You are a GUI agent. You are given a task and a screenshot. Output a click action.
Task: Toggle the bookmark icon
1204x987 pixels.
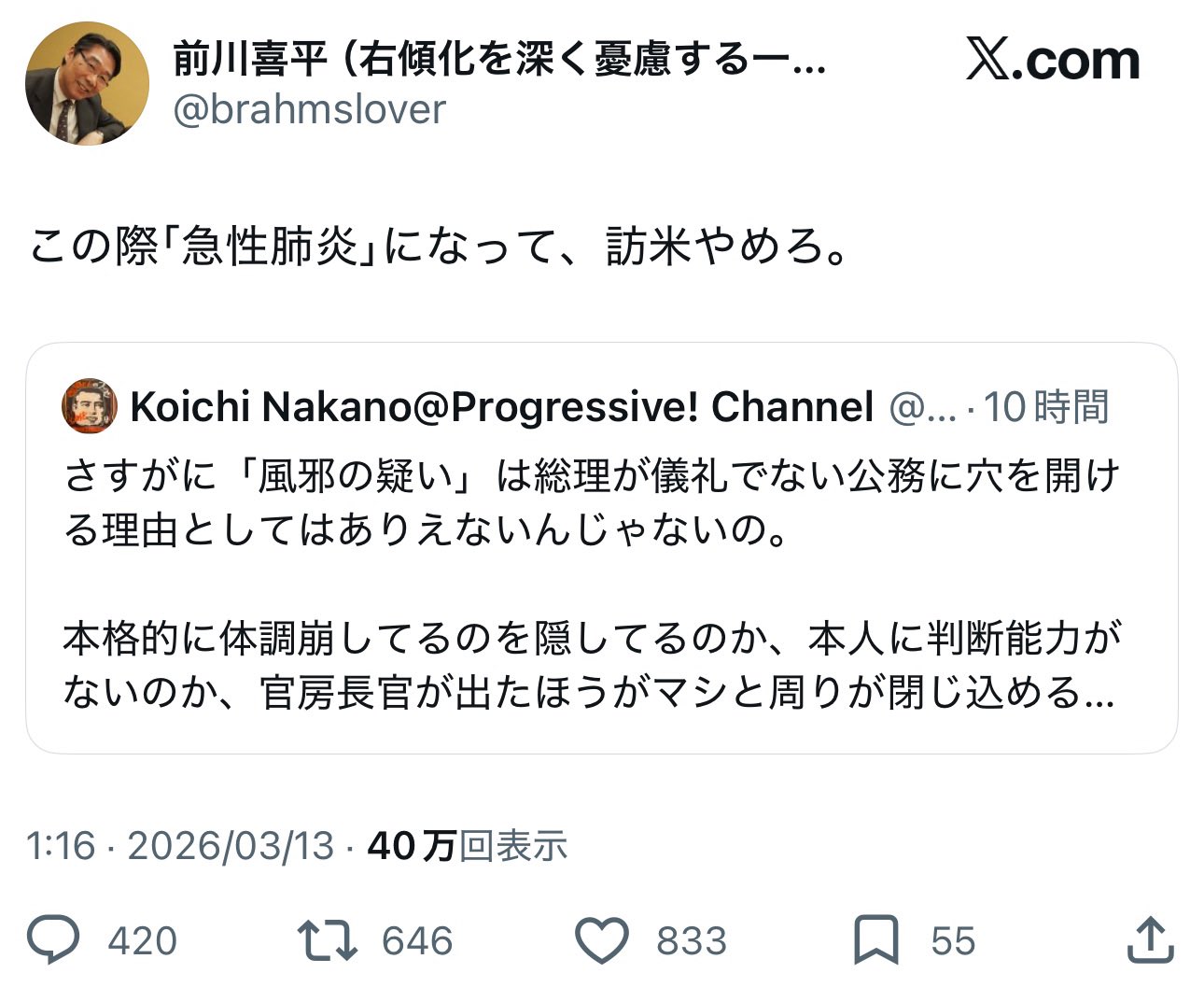tap(876, 940)
